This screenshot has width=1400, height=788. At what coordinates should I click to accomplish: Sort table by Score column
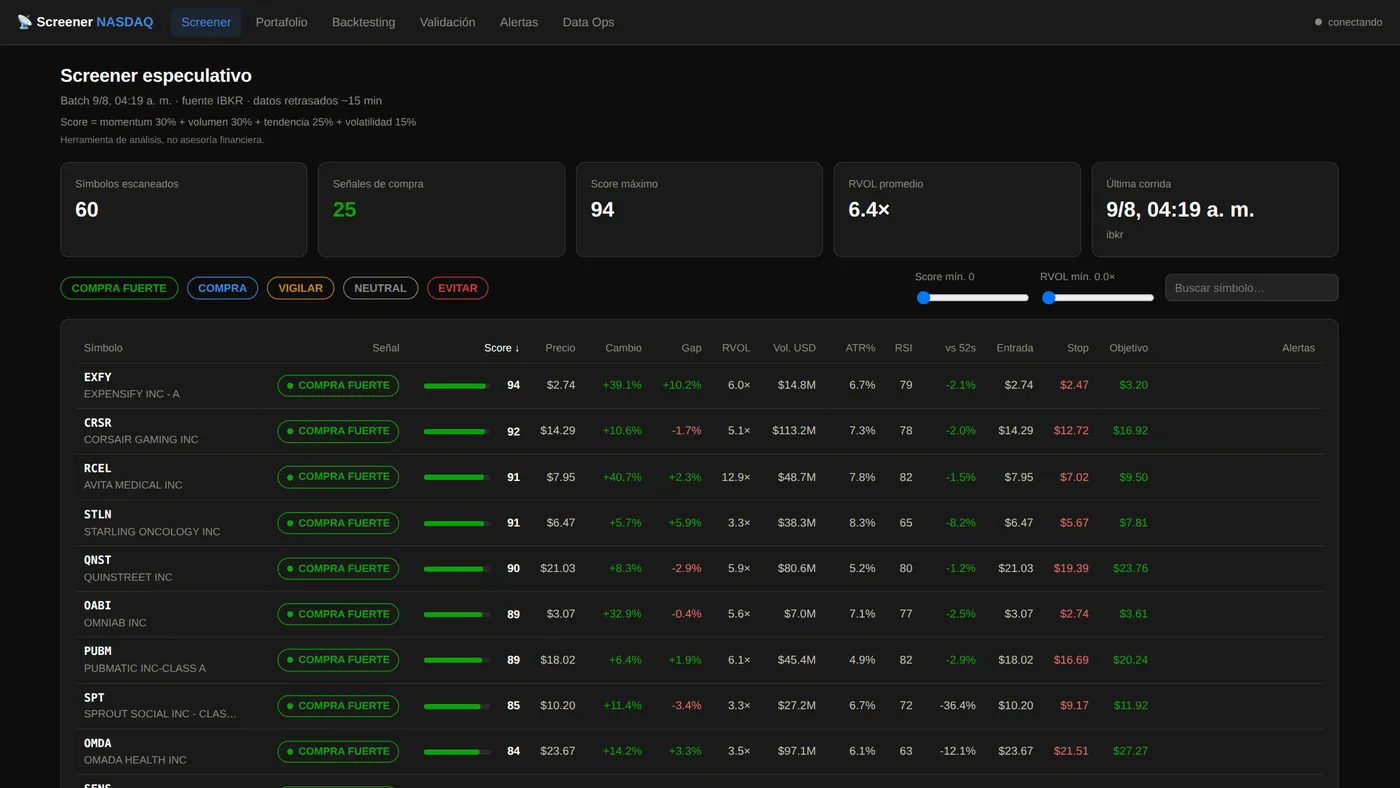(x=502, y=348)
